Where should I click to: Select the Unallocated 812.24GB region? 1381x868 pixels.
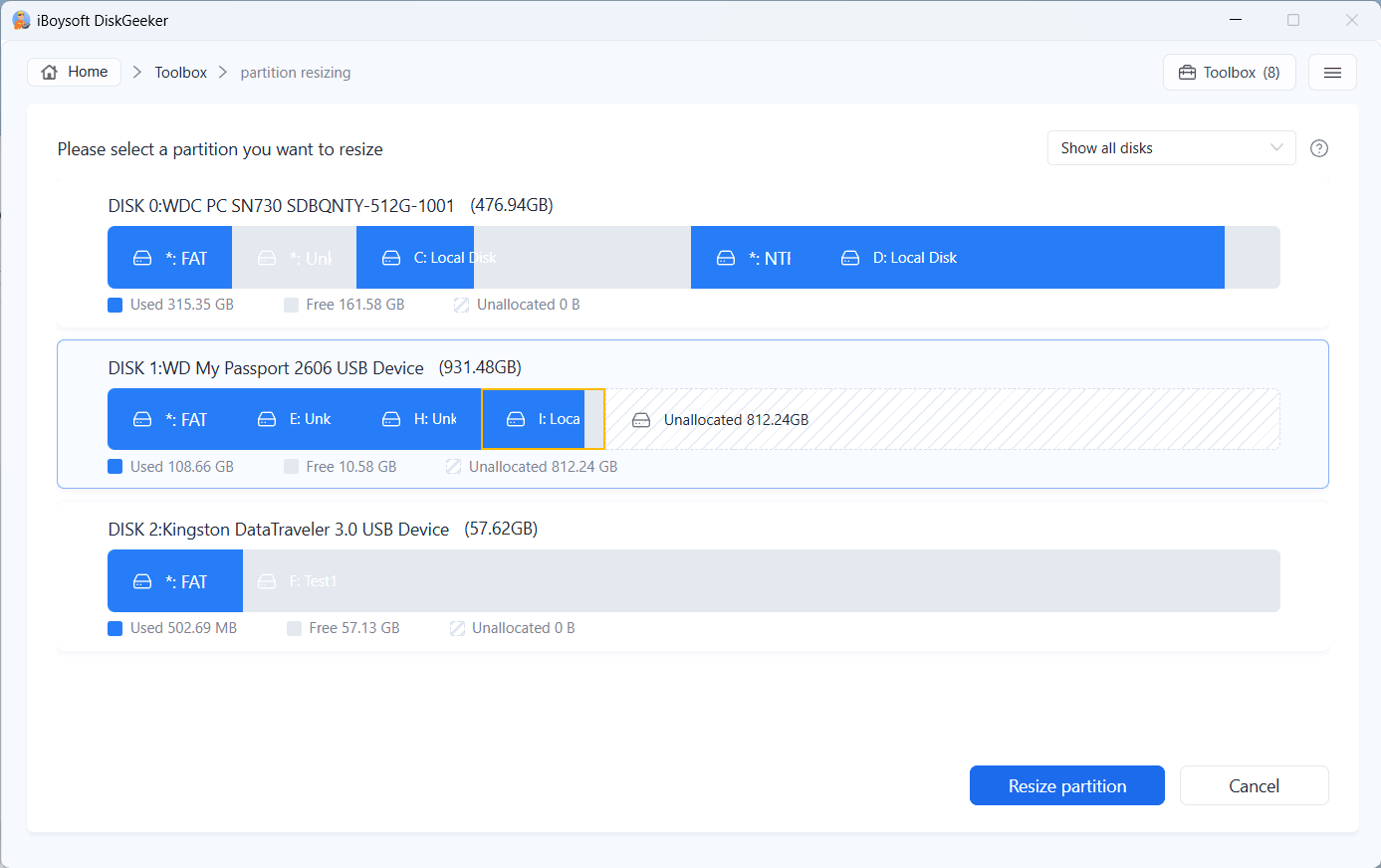coord(943,419)
